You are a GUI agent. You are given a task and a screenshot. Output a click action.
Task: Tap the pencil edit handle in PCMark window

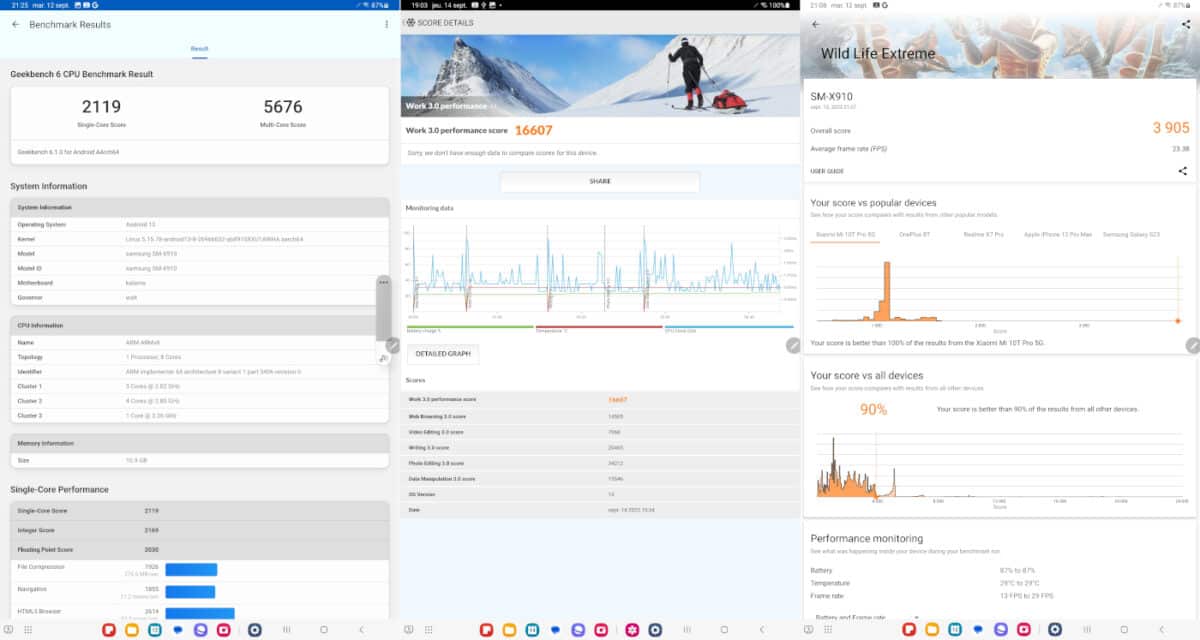(793, 345)
